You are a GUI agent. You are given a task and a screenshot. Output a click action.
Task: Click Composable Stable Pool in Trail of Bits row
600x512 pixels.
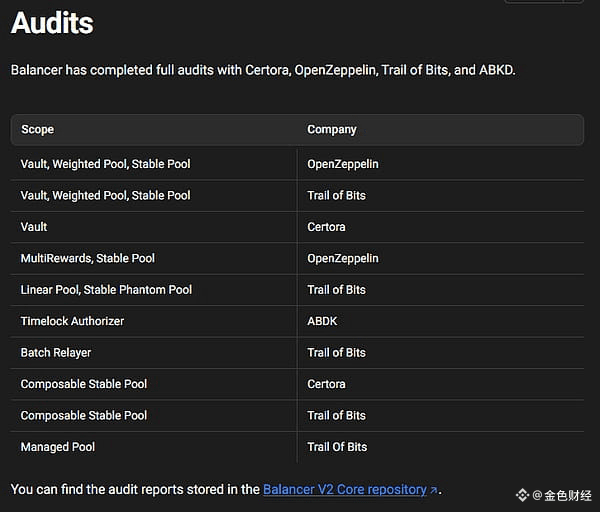tap(84, 415)
